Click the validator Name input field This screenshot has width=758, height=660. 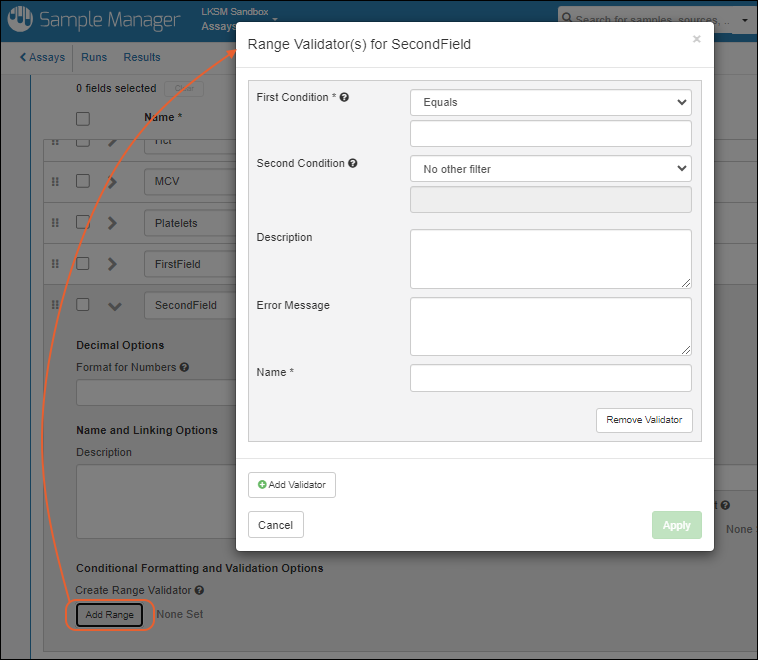pos(550,378)
